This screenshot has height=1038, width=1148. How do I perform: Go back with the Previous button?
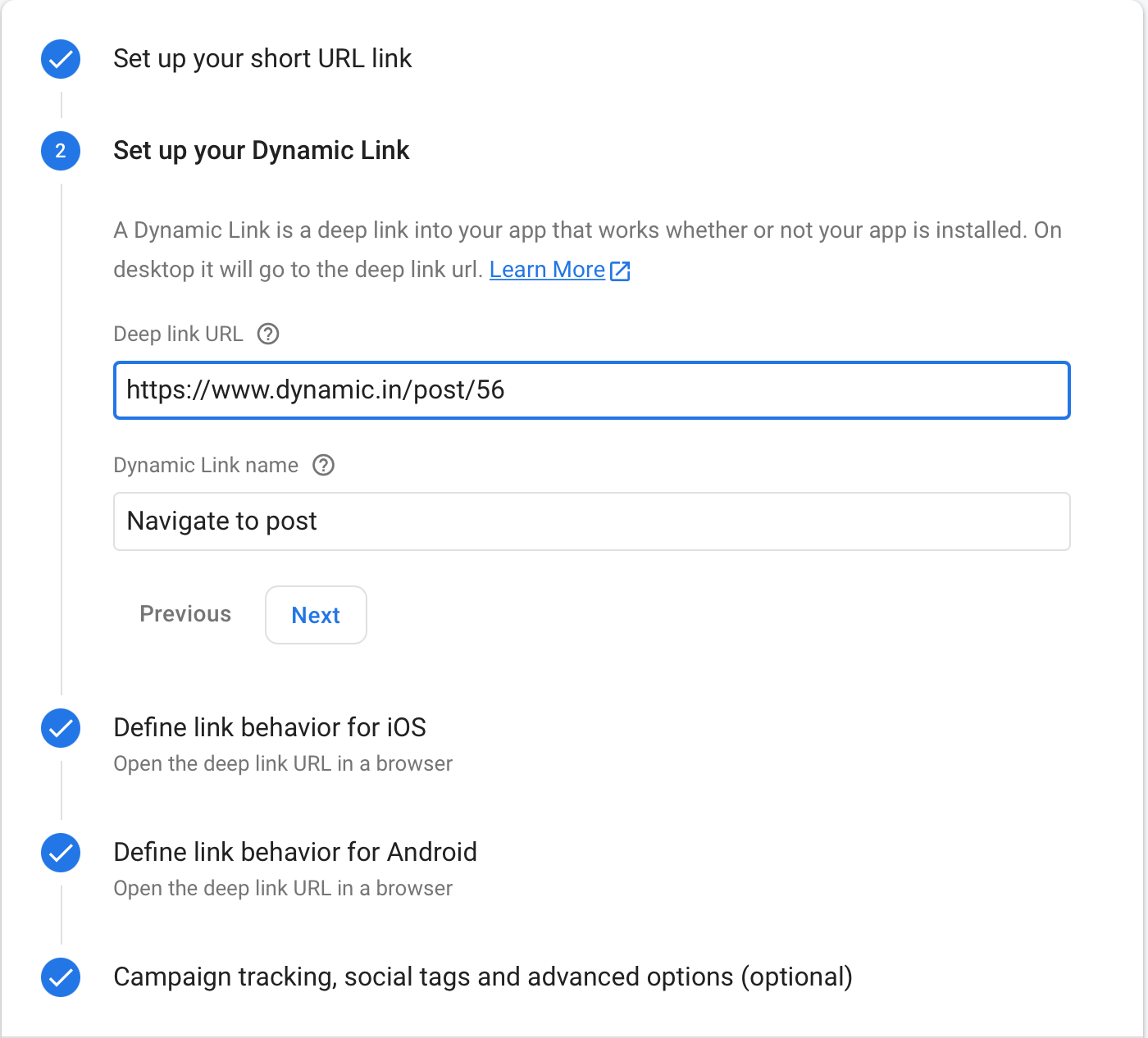pos(185,614)
